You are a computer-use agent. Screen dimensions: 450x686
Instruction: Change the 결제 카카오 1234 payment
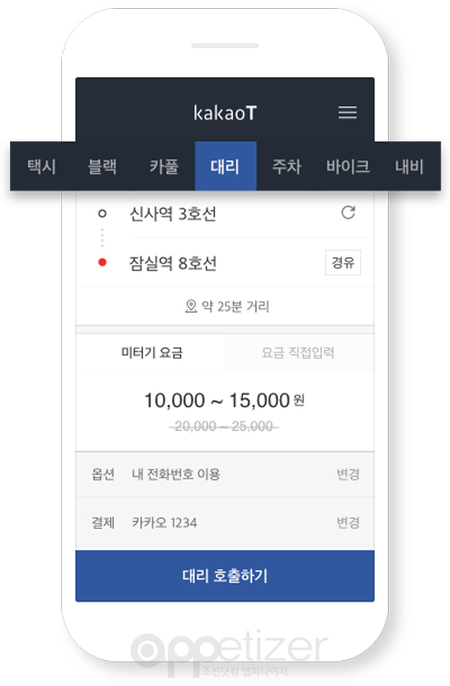coord(348,522)
